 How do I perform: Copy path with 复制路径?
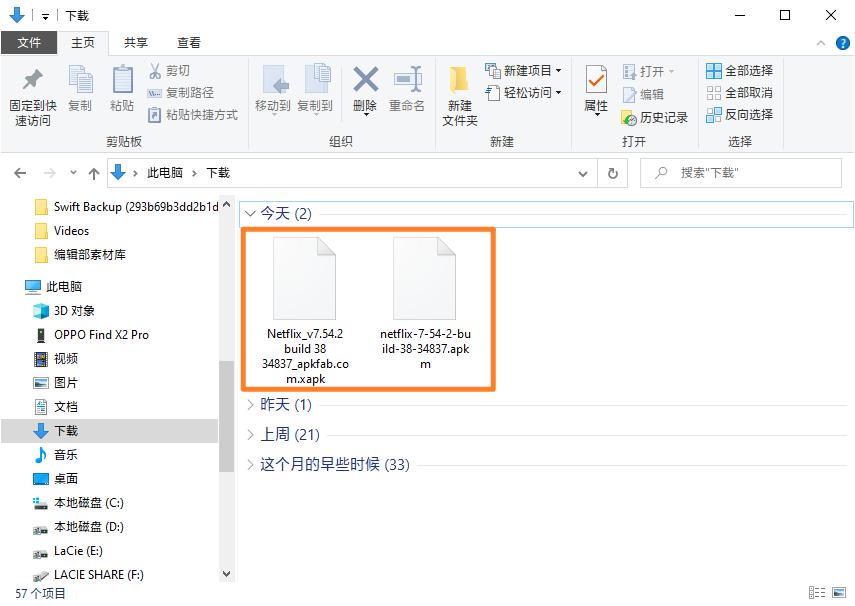point(181,93)
